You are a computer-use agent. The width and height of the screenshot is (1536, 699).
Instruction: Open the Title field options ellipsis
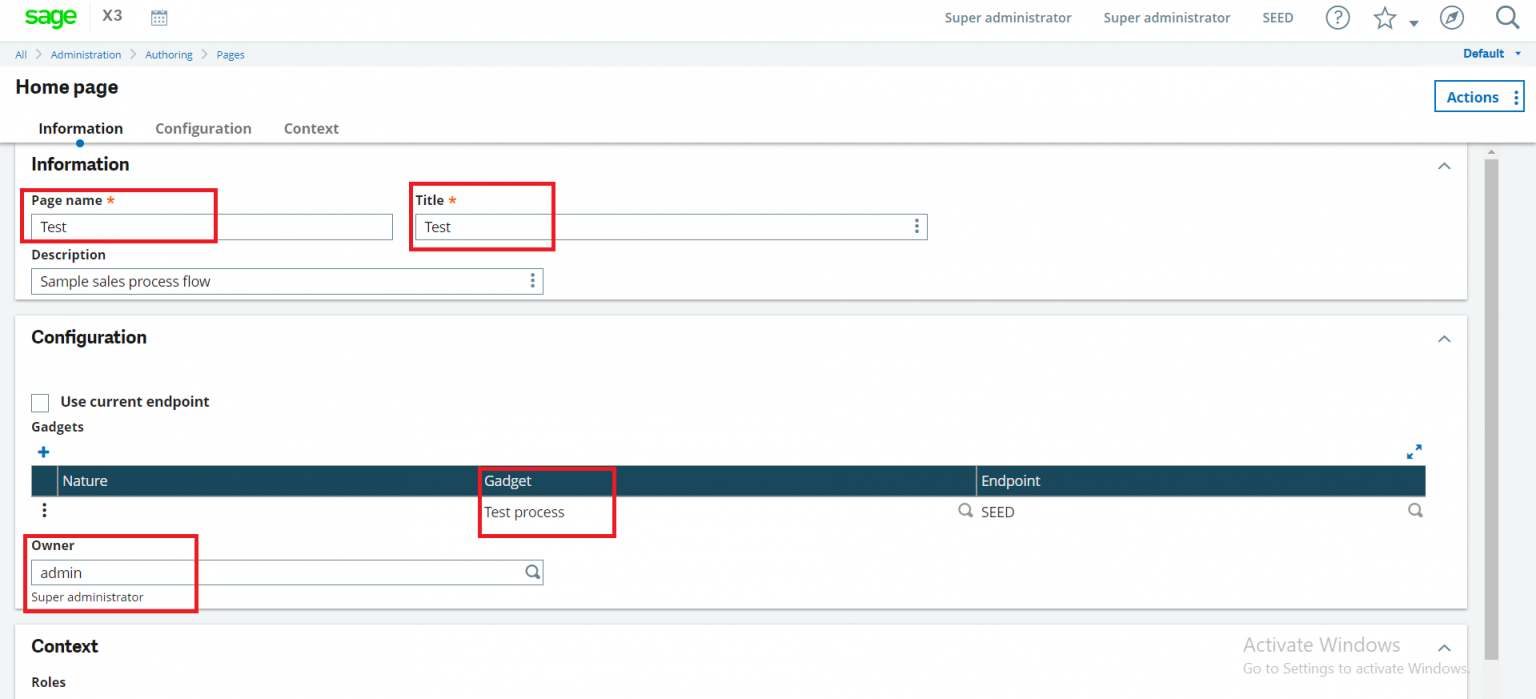coord(916,226)
